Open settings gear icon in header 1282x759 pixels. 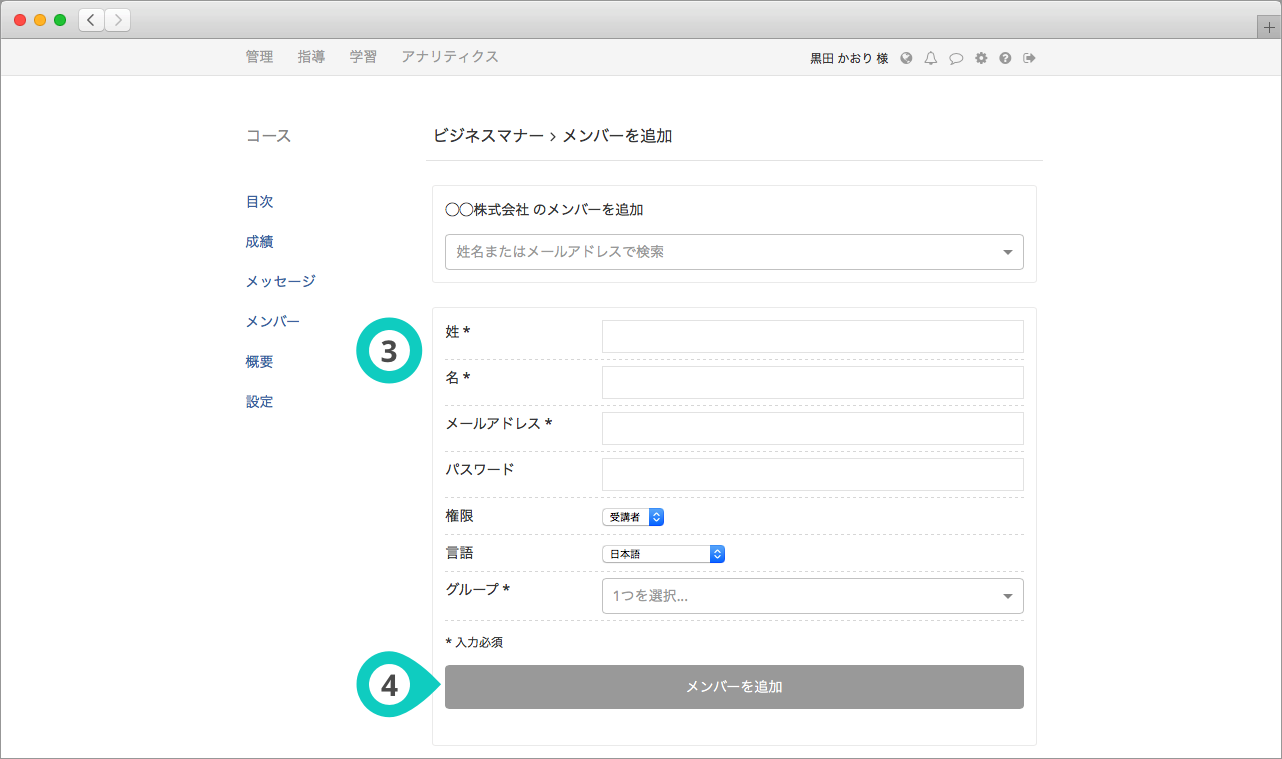tap(981, 58)
